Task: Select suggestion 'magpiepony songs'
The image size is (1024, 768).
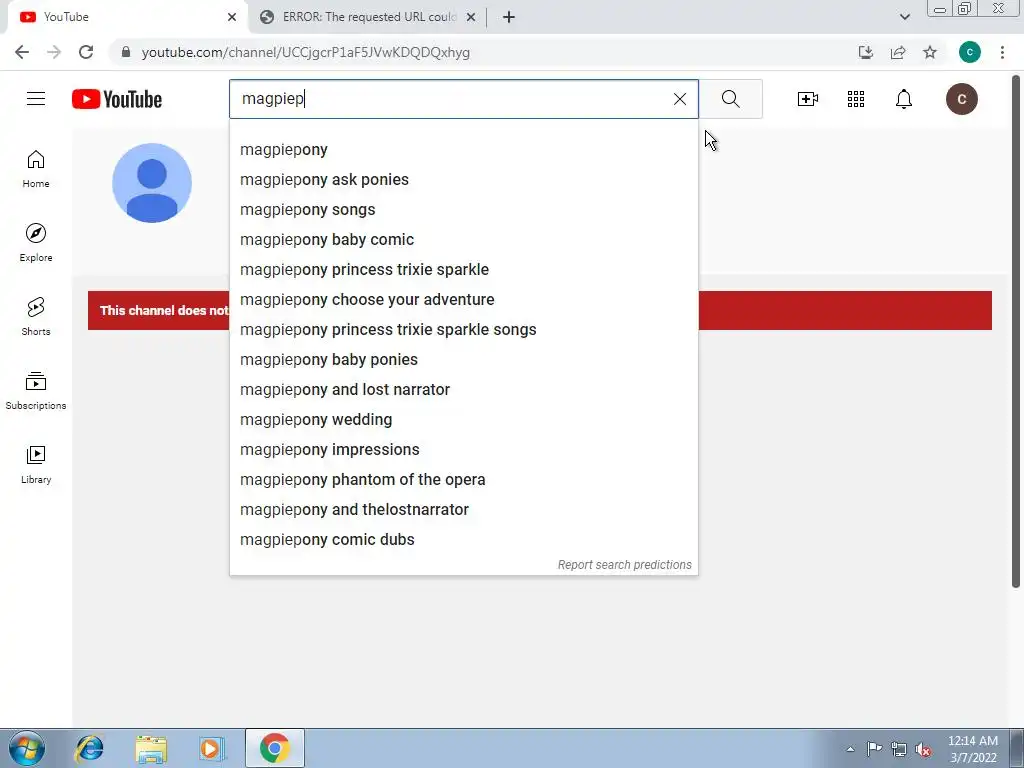Action: pos(464,210)
